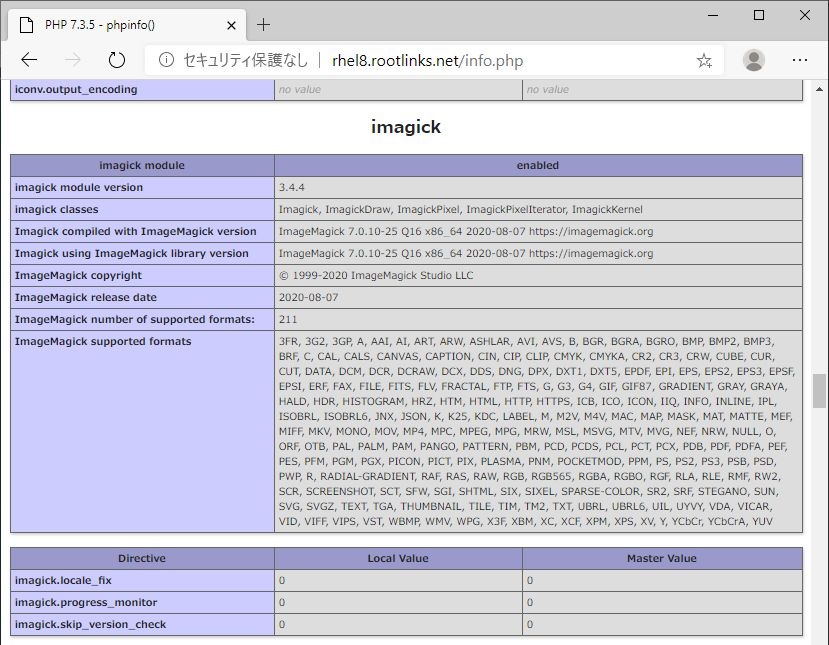829x645 pixels.
Task: Add page to favorites star
Action: [704, 61]
